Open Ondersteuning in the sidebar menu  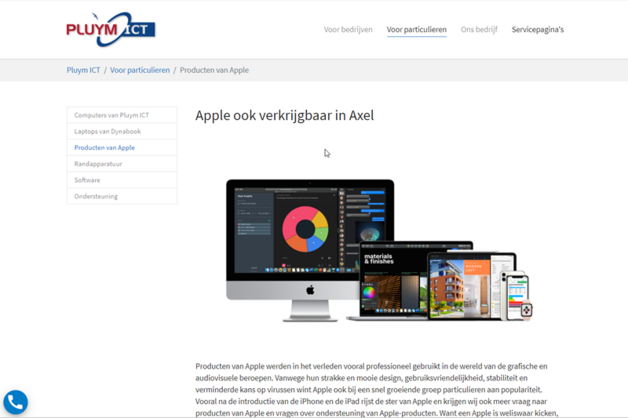coord(96,196)
